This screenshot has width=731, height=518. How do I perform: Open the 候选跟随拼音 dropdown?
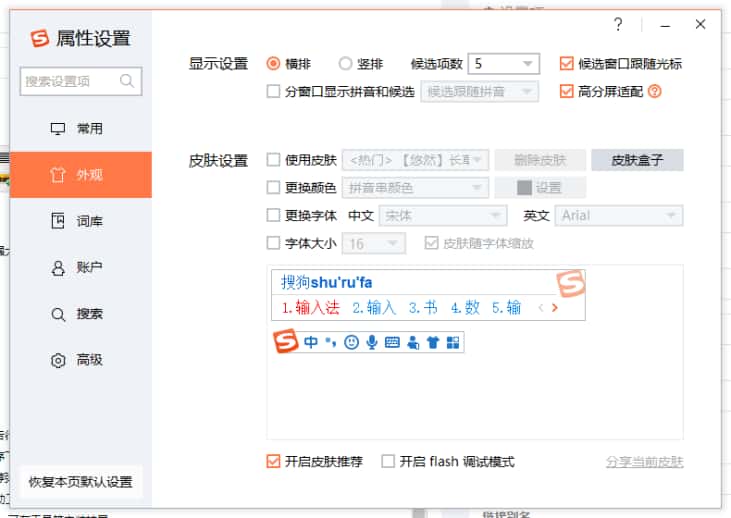480,91
